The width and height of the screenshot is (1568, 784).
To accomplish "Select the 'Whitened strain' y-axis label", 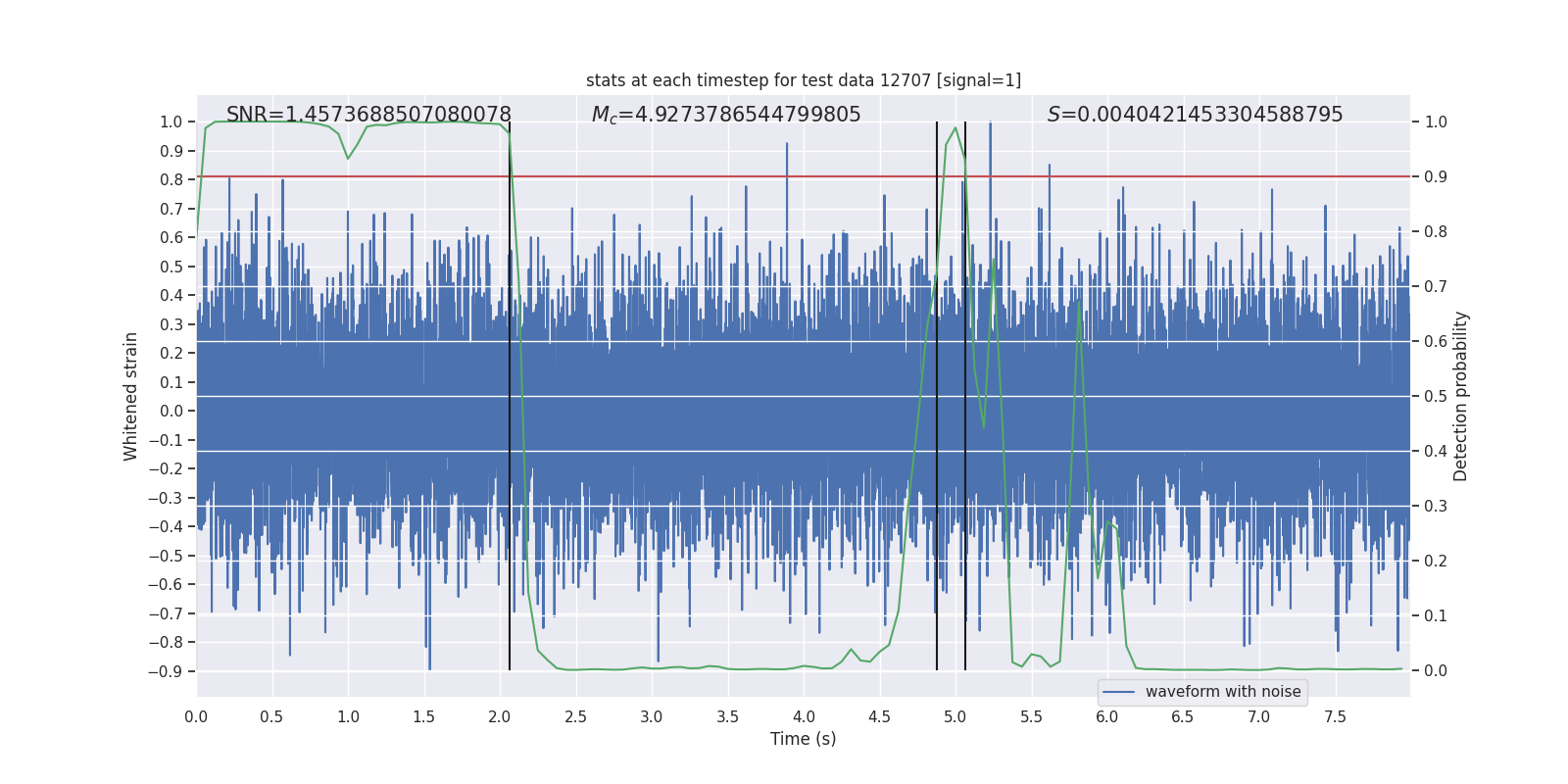I will 130,396.
